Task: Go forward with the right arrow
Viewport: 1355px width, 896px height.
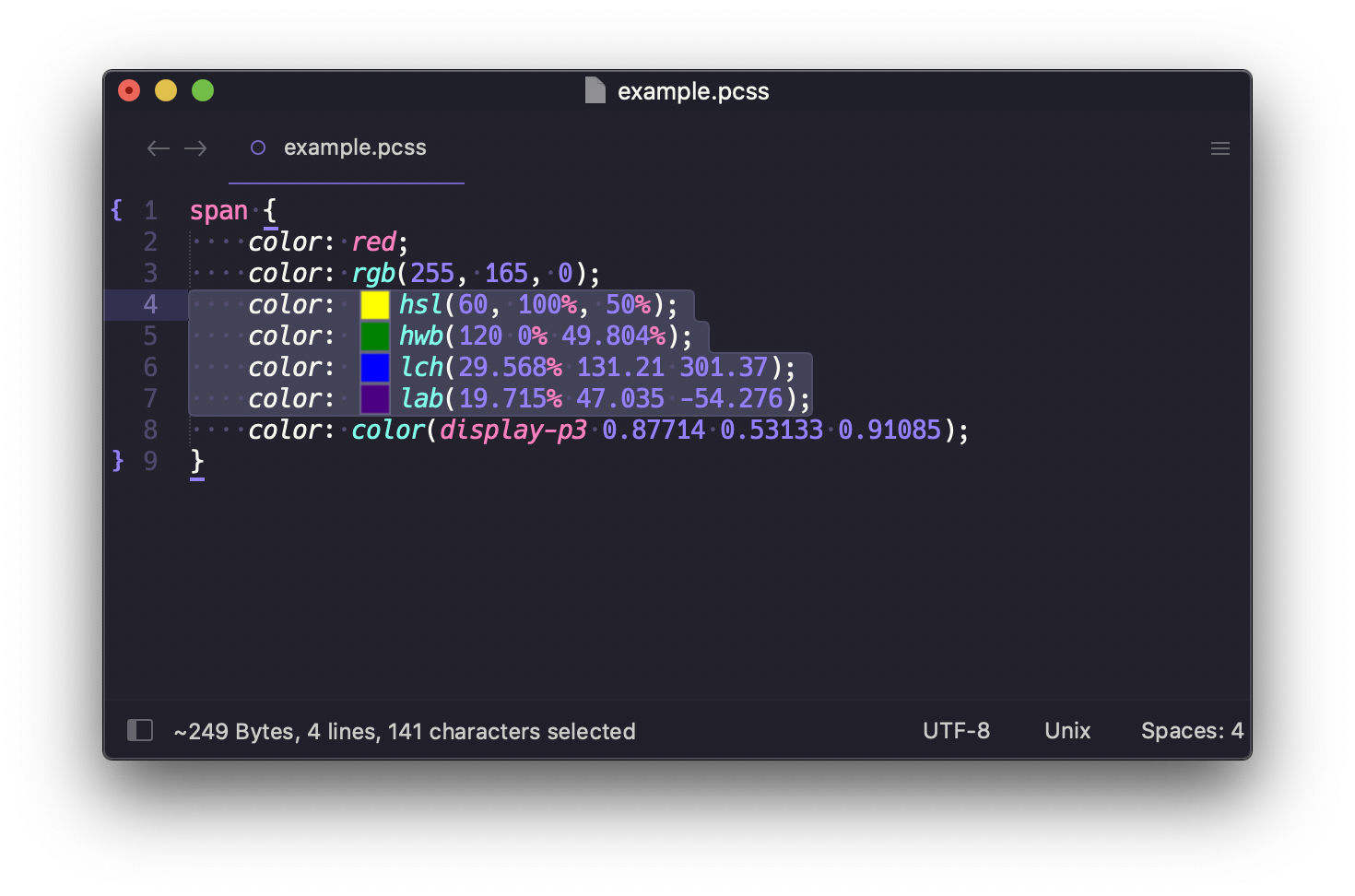Action: coord(195,148)
